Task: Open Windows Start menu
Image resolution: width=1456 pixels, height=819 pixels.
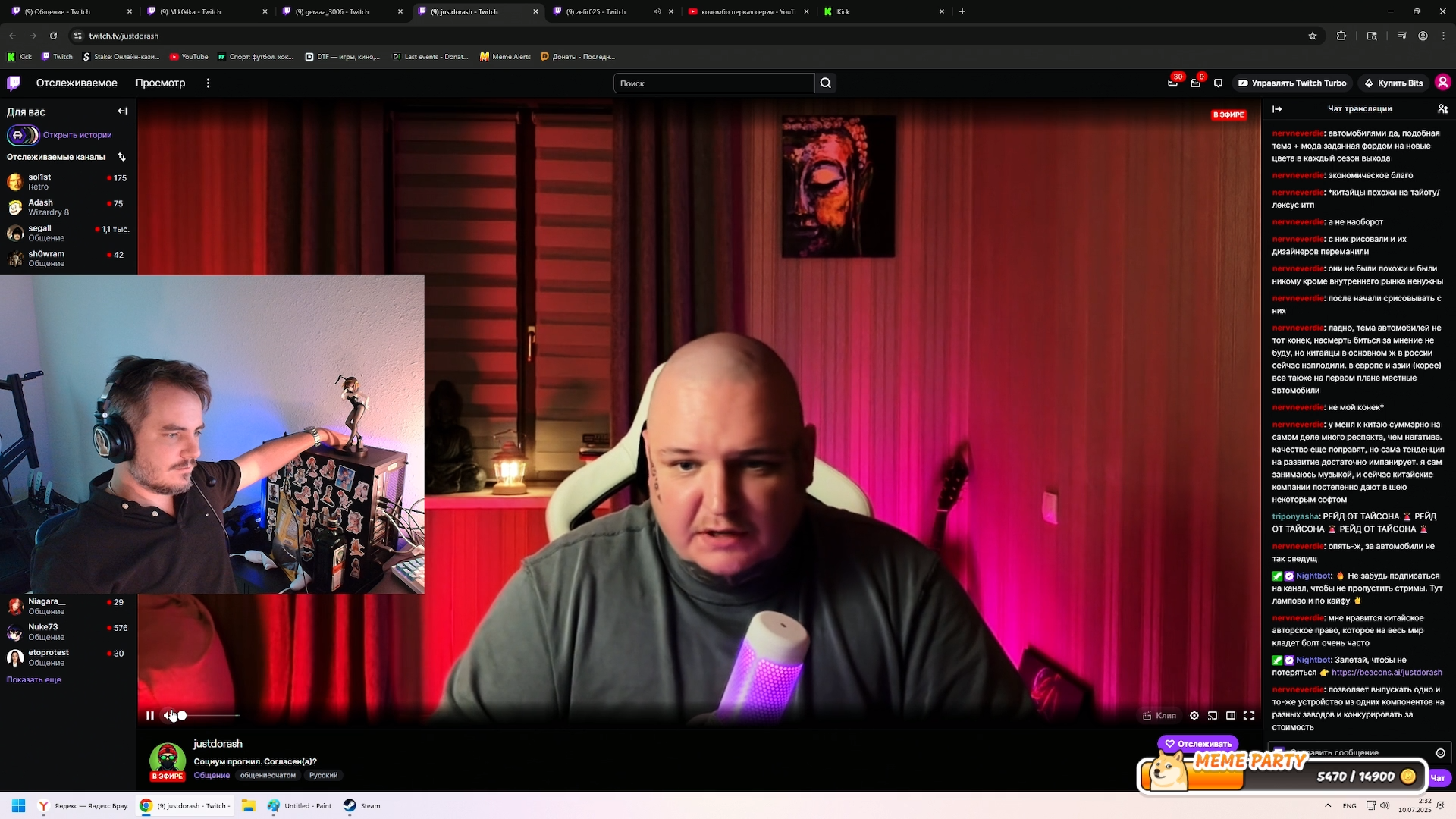Action: (19, 805)
